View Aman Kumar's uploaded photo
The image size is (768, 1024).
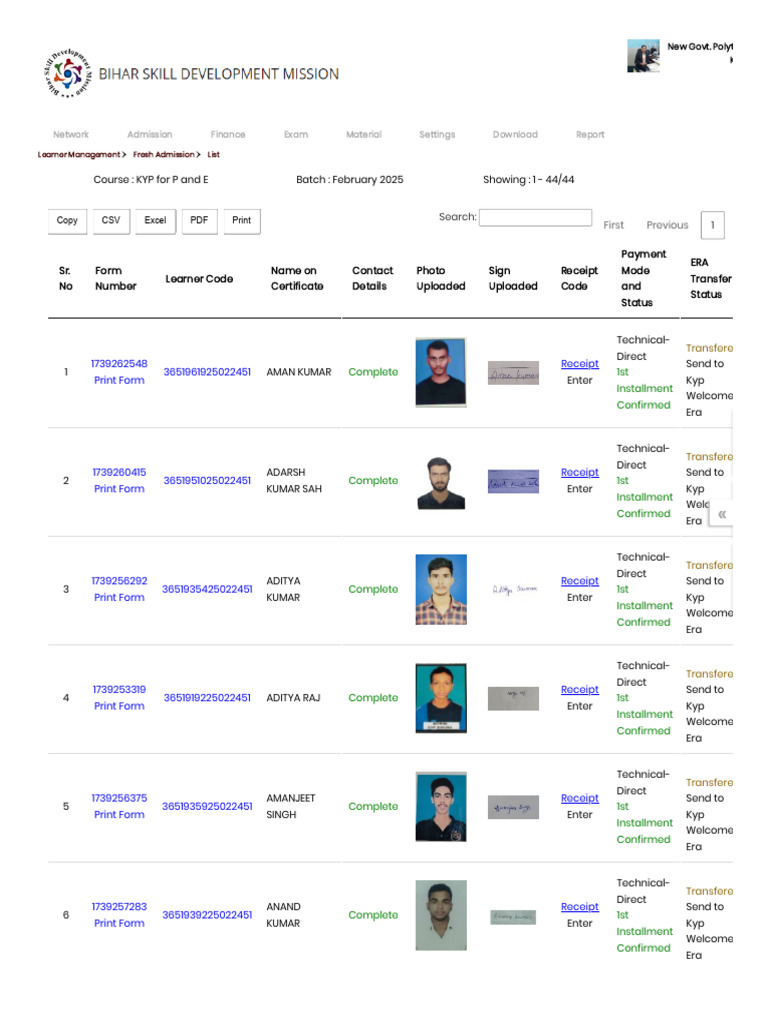[440, 372]
